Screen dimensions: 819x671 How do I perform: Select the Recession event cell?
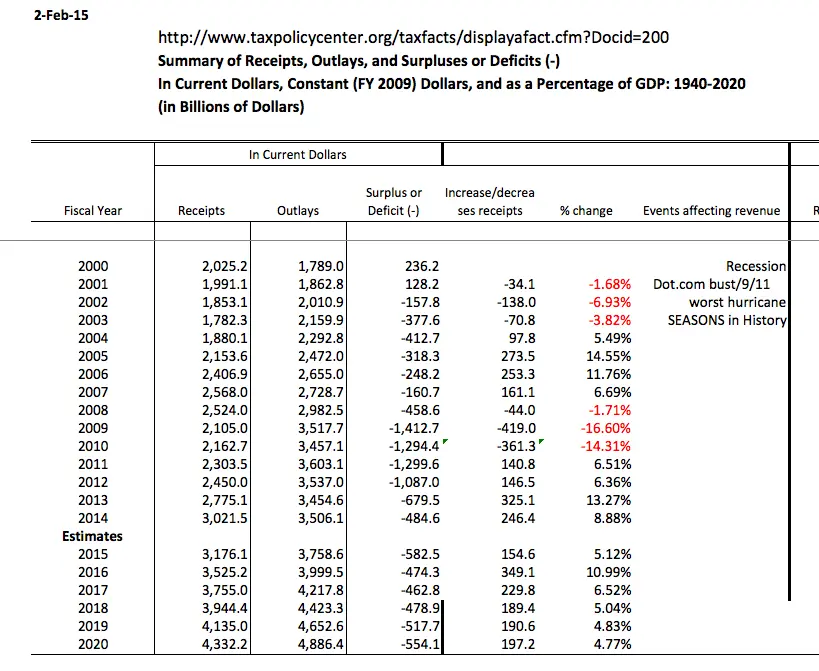pos(756,266)
